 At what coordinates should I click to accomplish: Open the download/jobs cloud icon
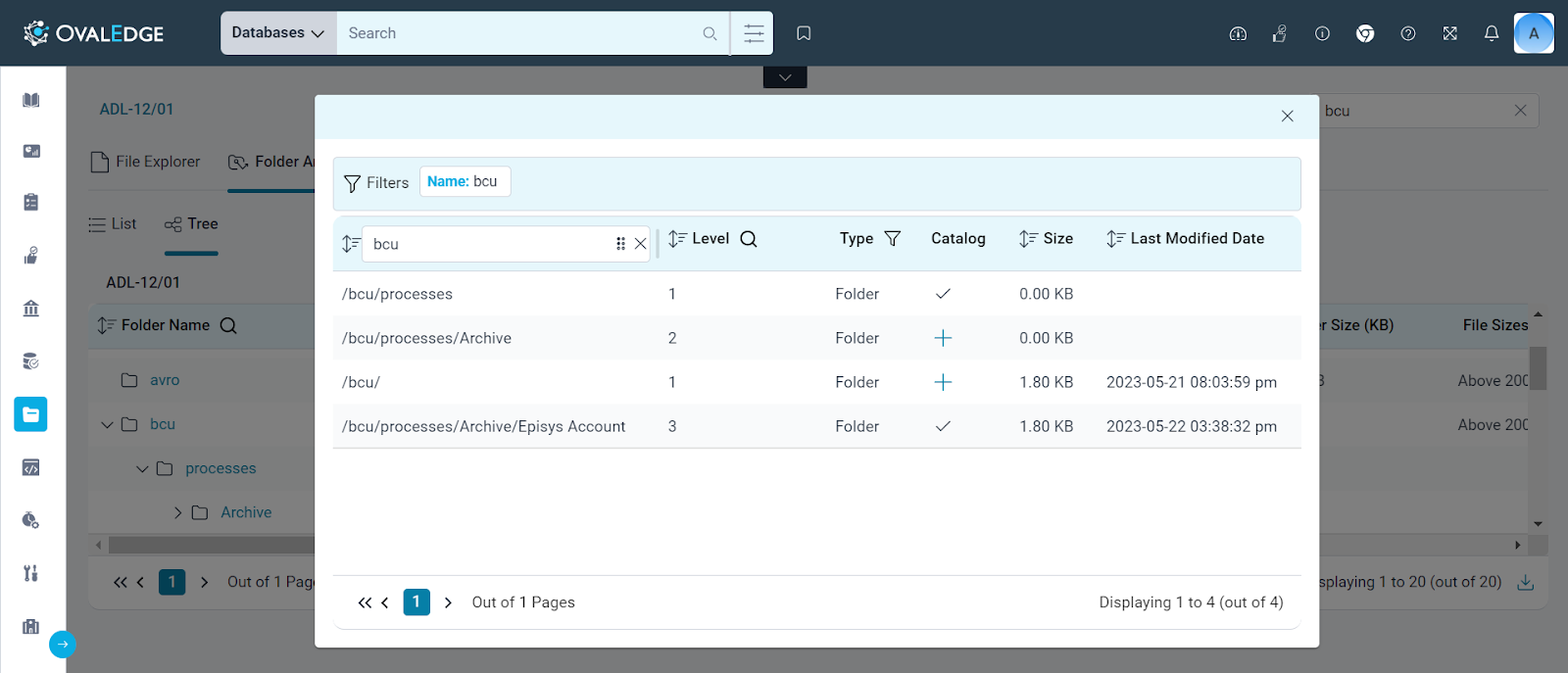[x=1238, y=33]
